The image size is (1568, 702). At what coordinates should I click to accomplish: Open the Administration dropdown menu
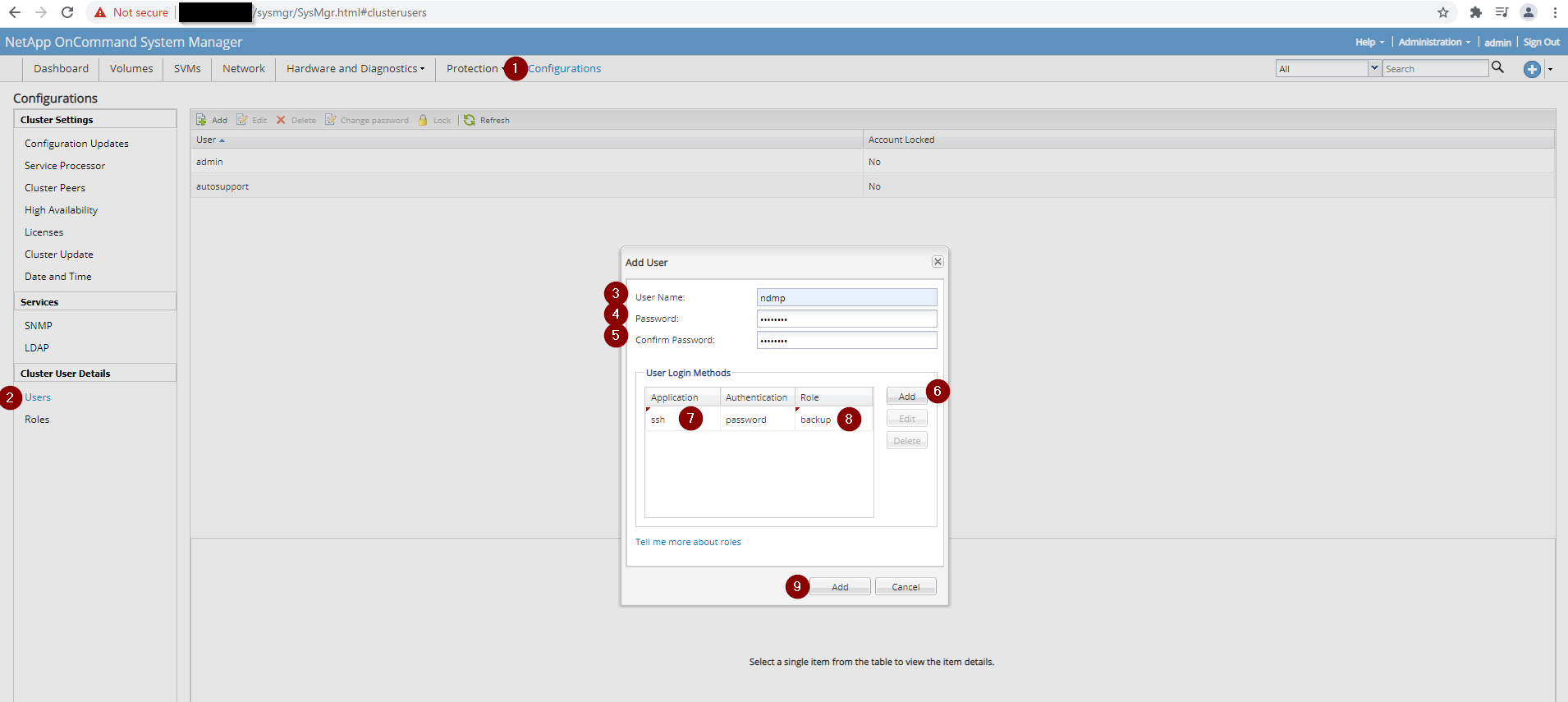1433,43
